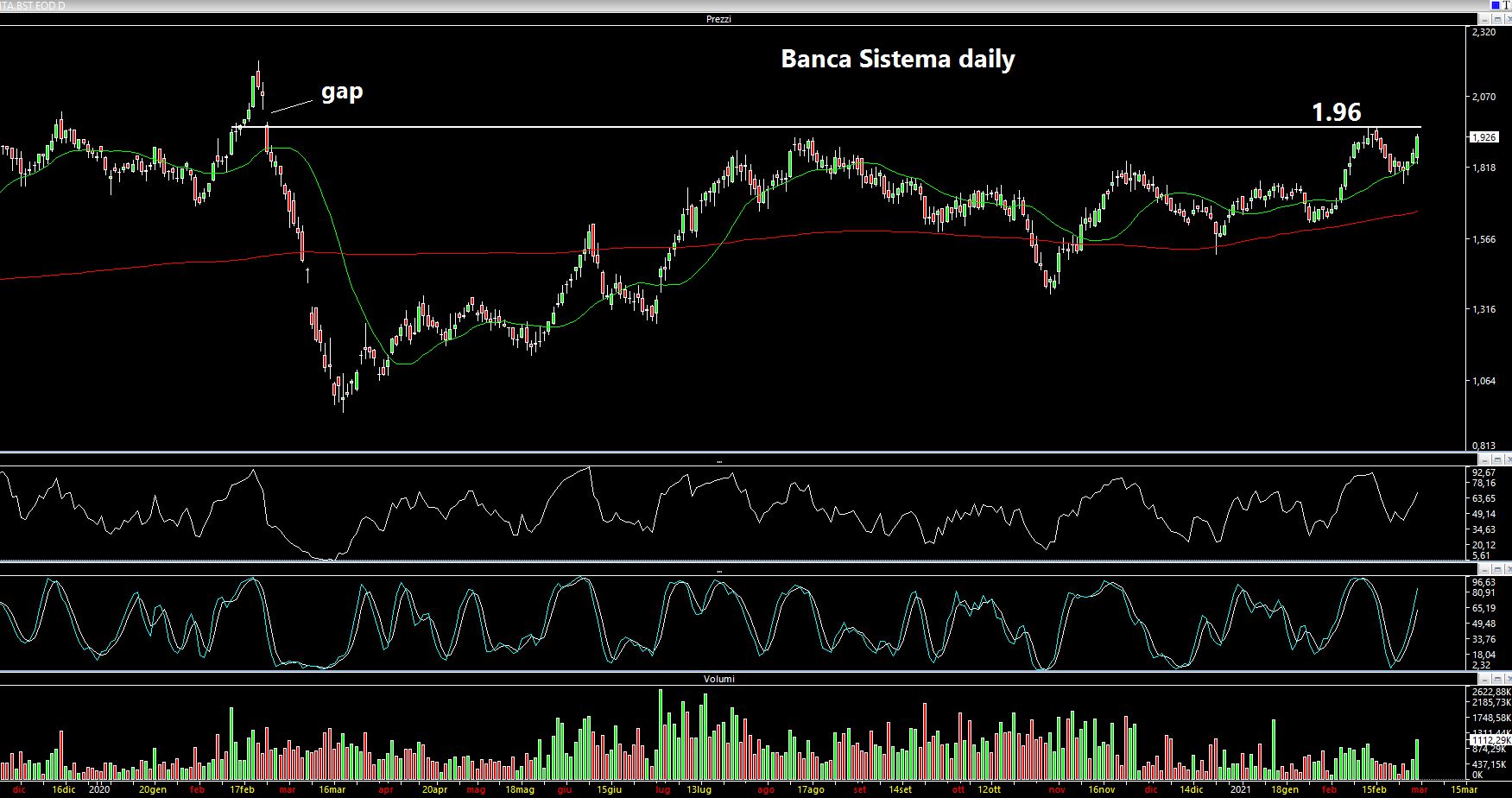Click the blue square icon in the title bar

pyautogui.click(x=1496, y=5)
